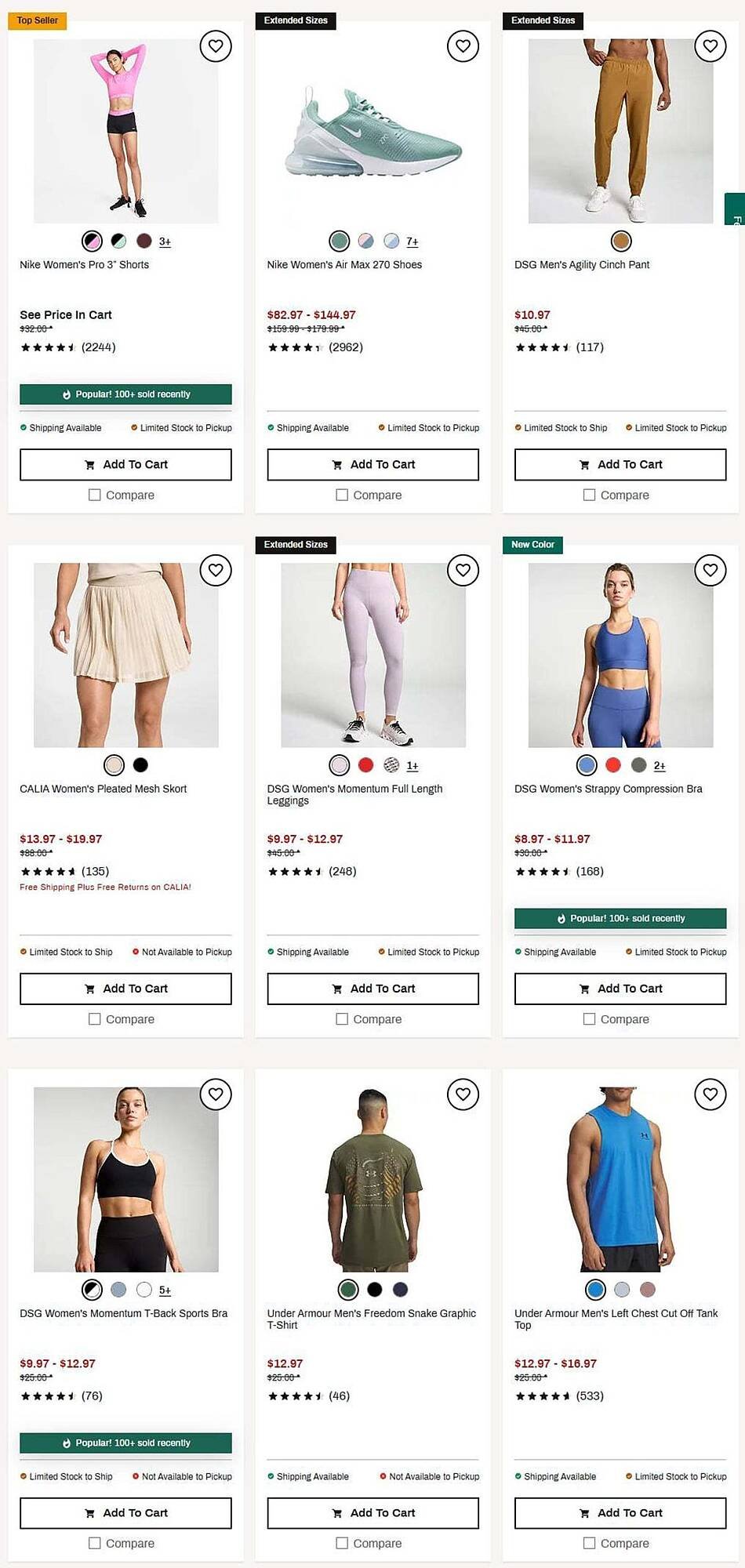Show 3+ more colors for Nike Pro Shorts
The height and width of the screenshot is (1568, 745).
click(165, 241)
